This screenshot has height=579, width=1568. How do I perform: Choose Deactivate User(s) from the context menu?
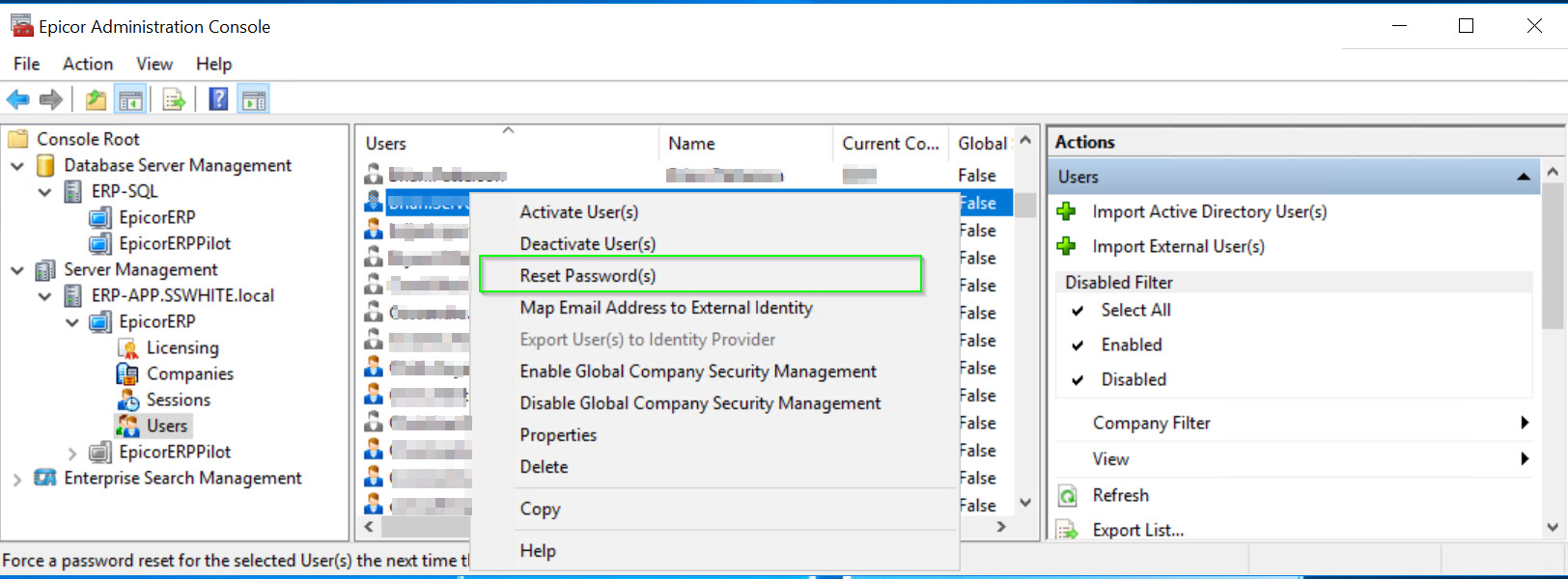tap(588, 244)
